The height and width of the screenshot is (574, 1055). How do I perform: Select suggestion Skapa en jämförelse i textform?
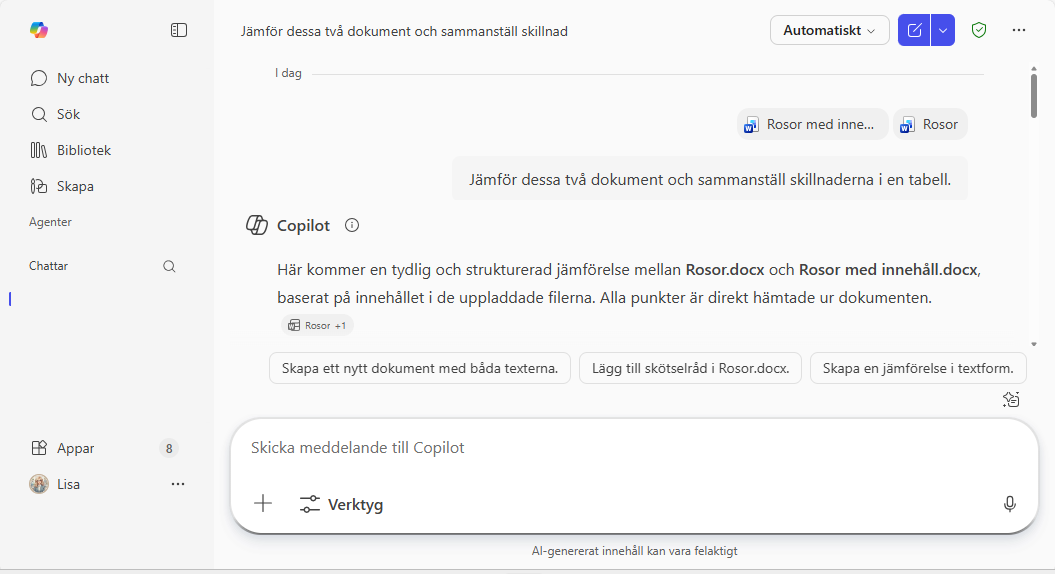[x=918, y=368]
